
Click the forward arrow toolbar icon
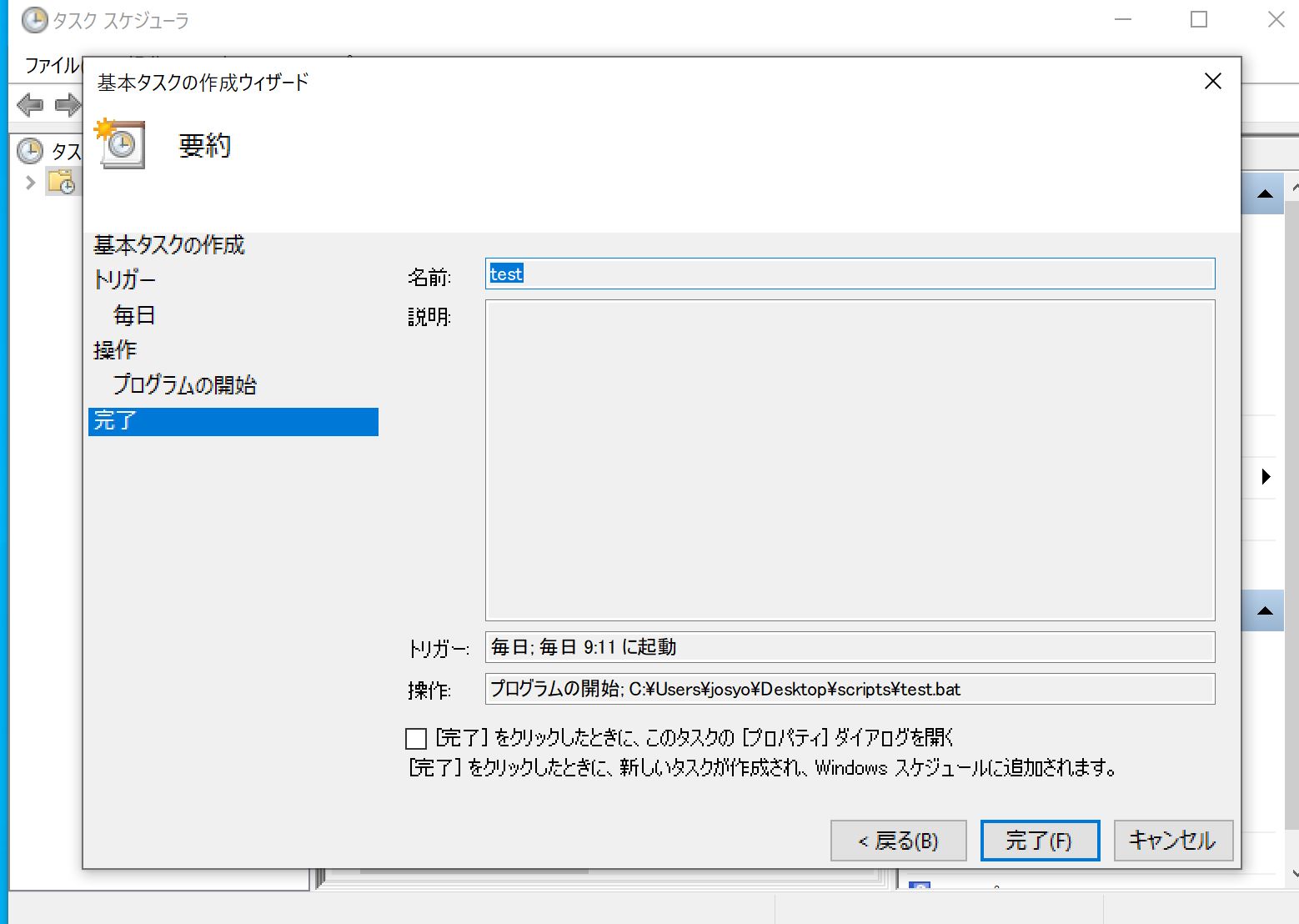pyautogui.click(x=68, y=105)
